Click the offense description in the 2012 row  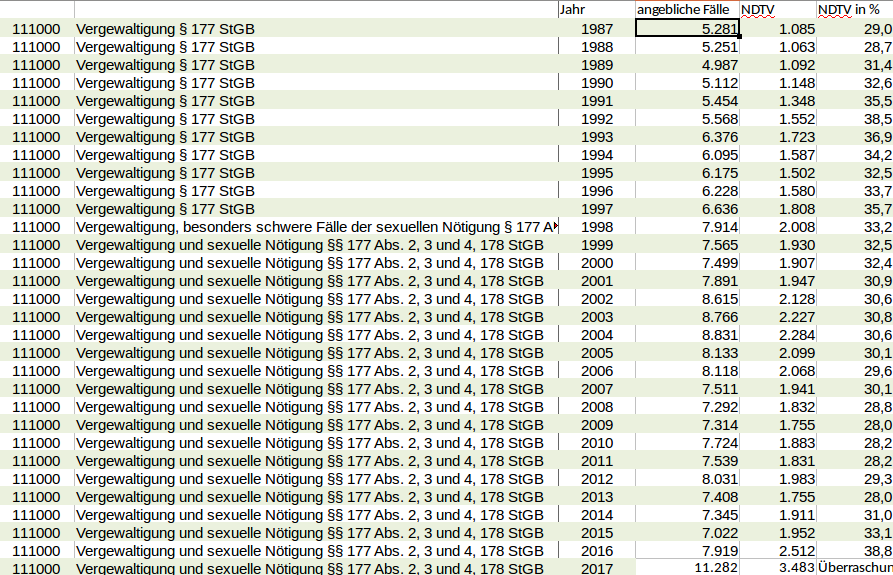click(x=310, y=479)
